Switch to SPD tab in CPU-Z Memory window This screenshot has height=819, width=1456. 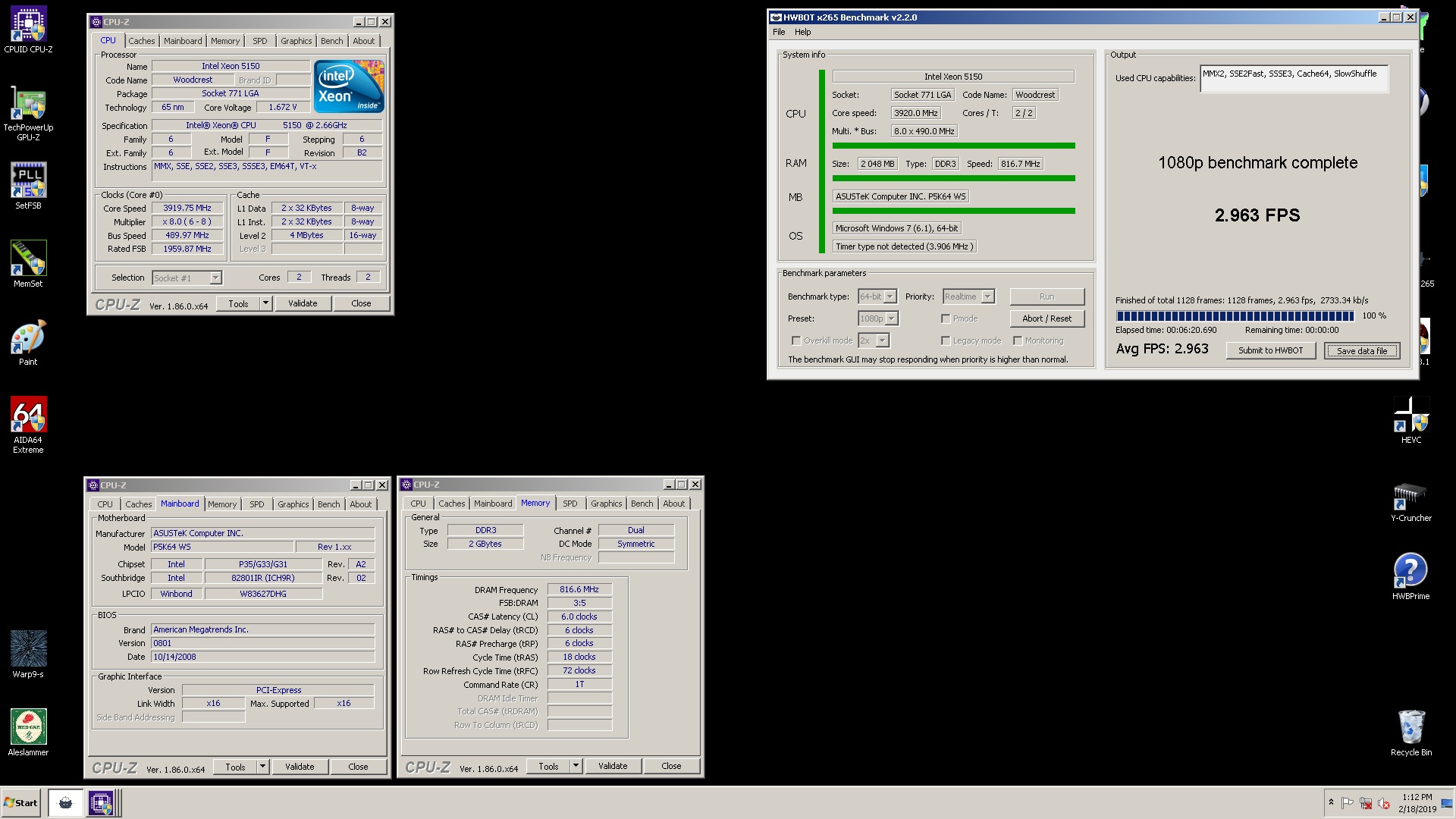pos(570,504)
